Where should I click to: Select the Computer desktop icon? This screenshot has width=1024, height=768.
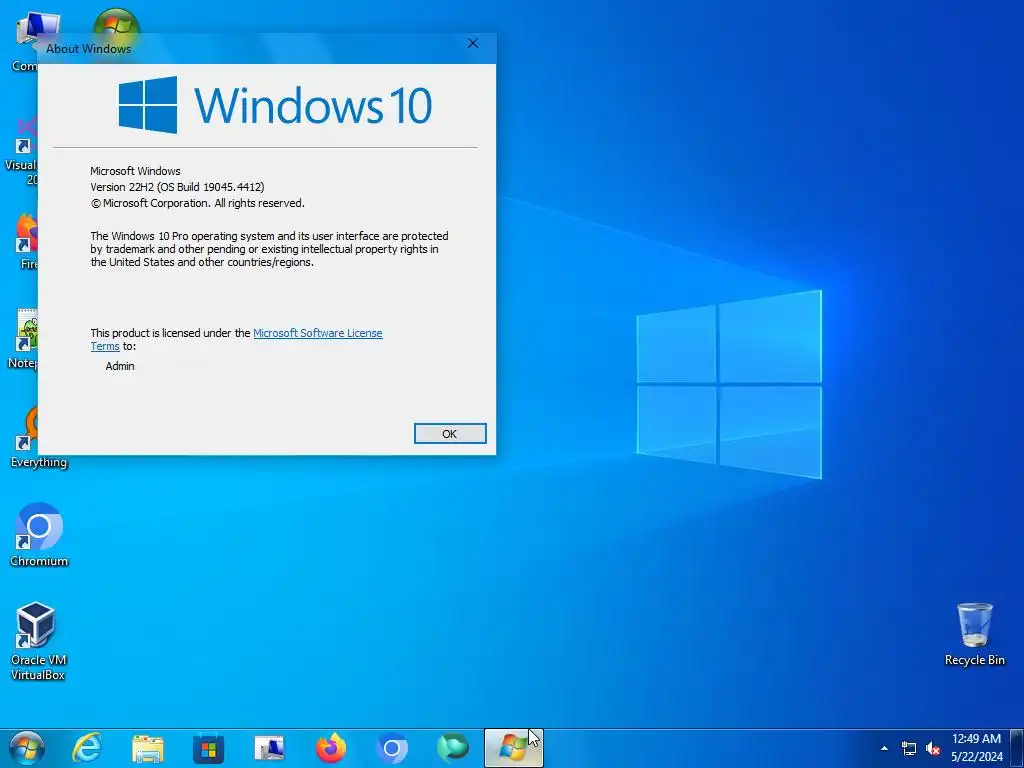(25, 42)
